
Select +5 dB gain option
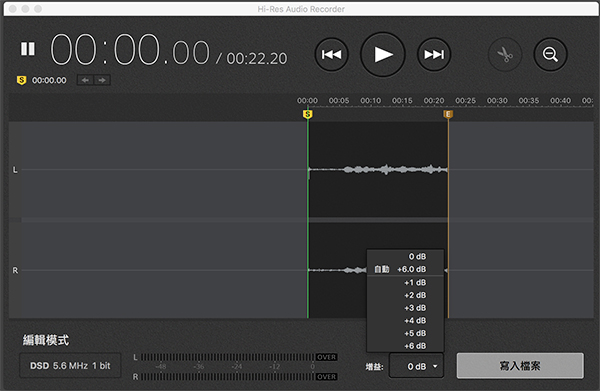click(x=406, y=333)
